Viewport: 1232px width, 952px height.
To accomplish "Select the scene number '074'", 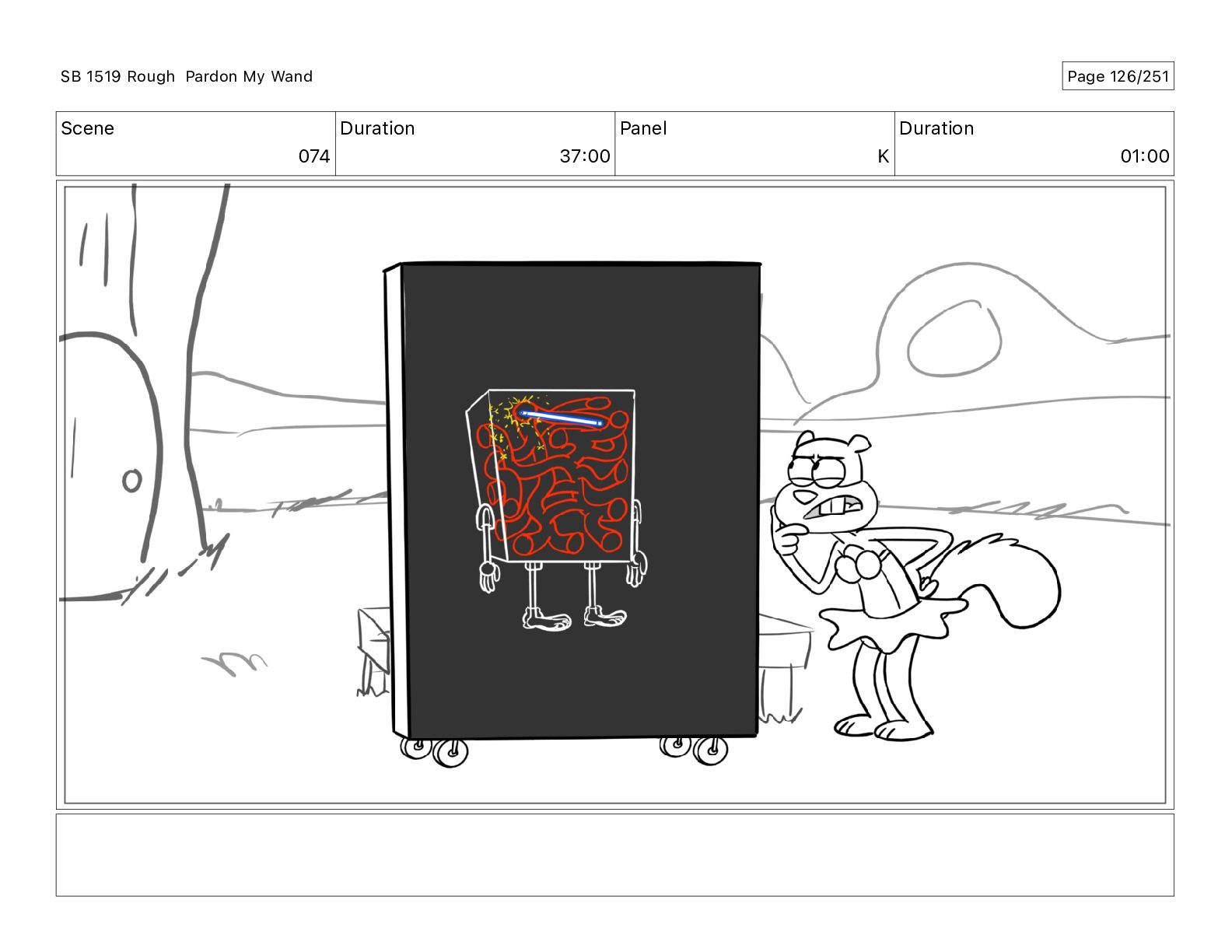I will pyautogui.click(x=314, y=156).
